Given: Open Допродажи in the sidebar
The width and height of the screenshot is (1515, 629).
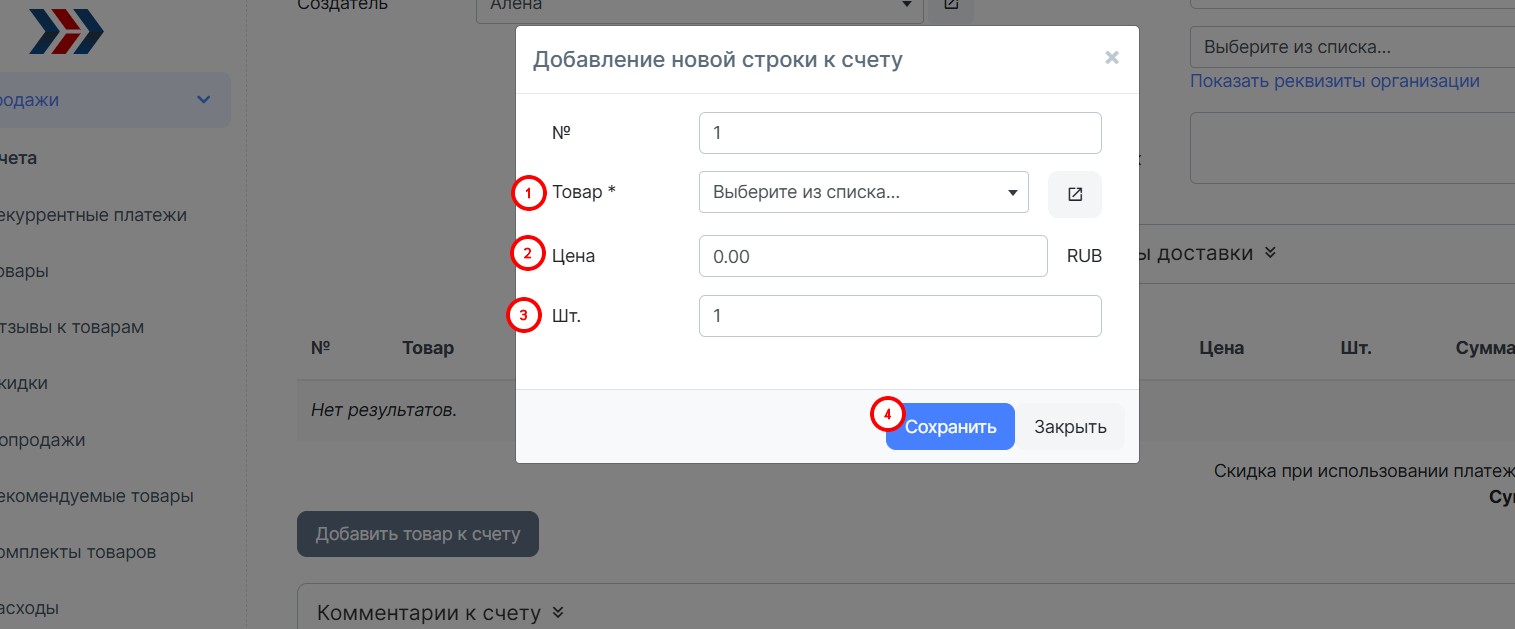Looking at the screenshot, I should pos(42,440).
